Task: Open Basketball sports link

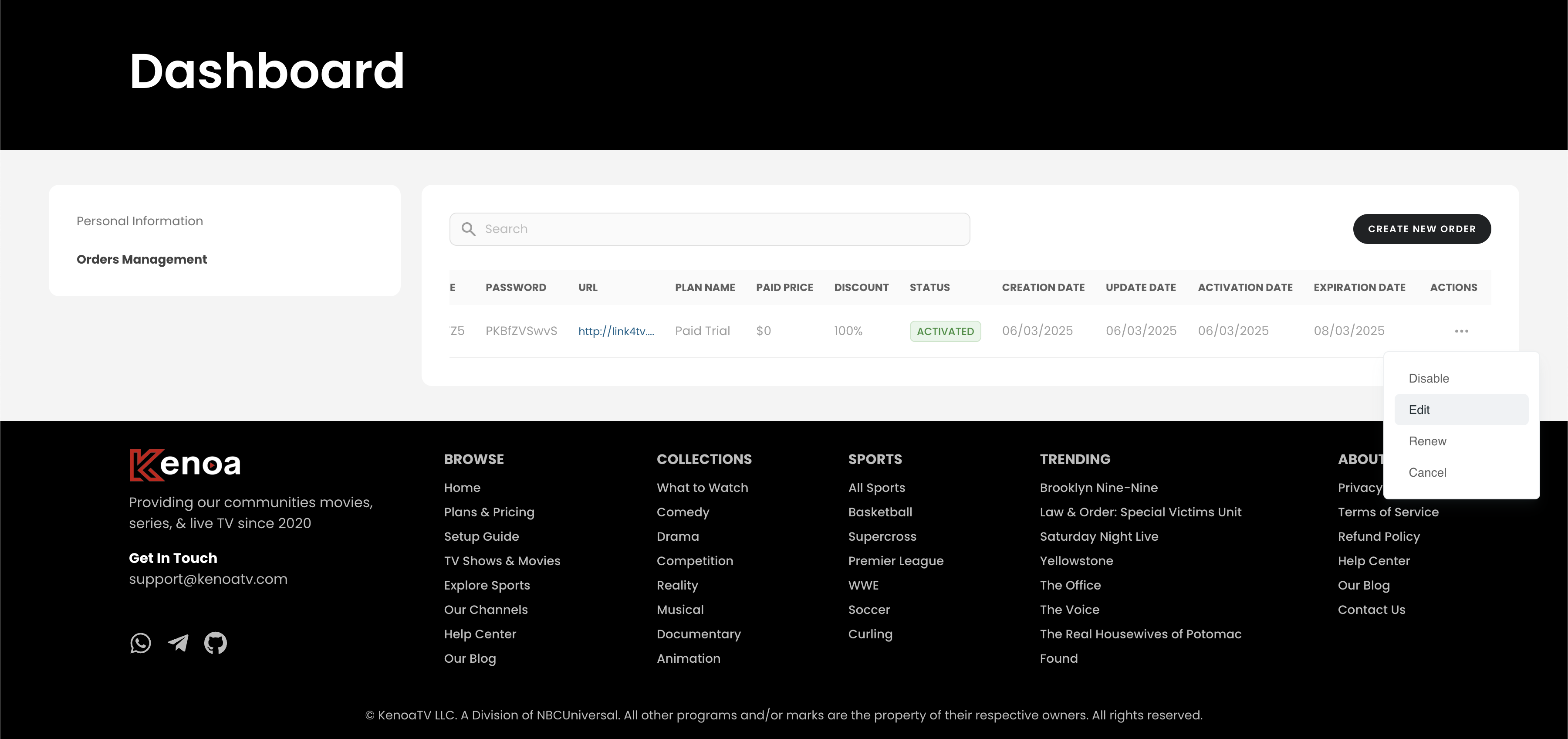Action: (880, 512)
